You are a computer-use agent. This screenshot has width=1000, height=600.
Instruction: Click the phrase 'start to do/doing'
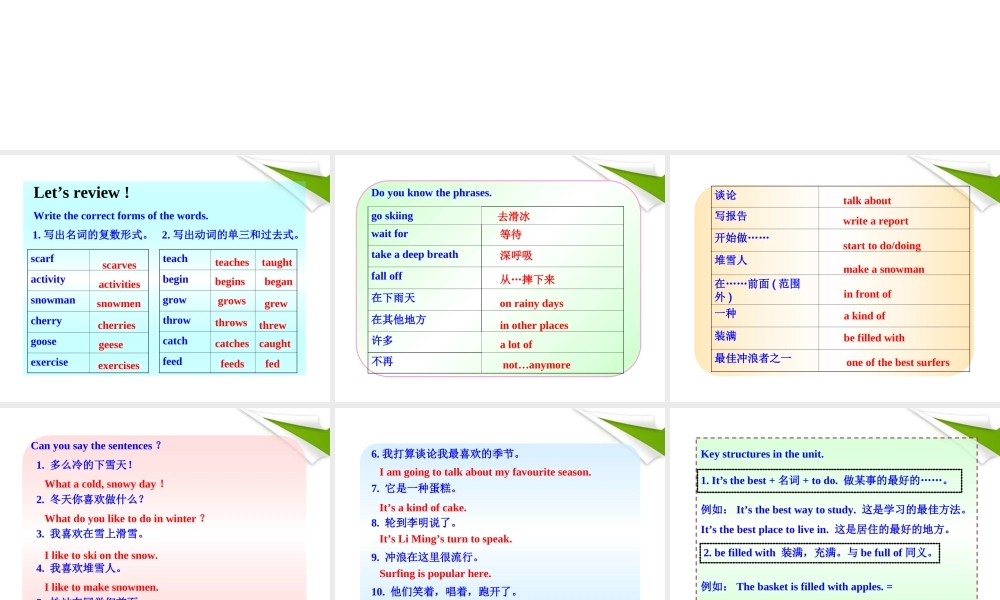881,245
